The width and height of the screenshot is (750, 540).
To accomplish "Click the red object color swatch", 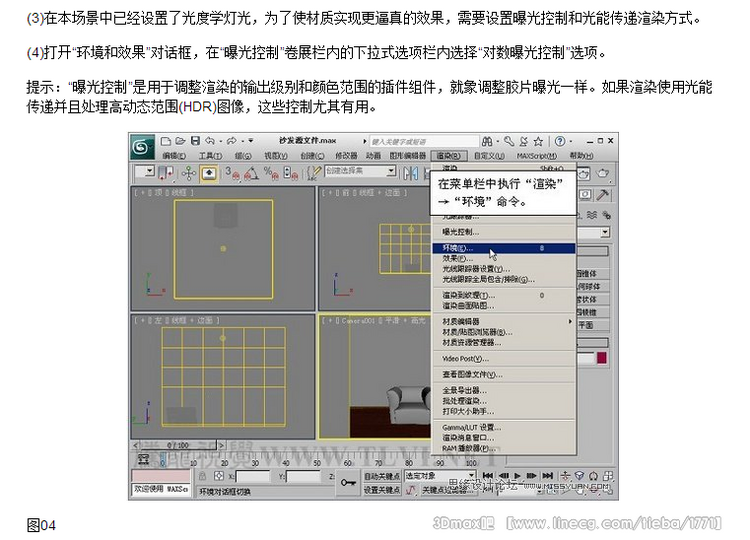I will [601, 358].
